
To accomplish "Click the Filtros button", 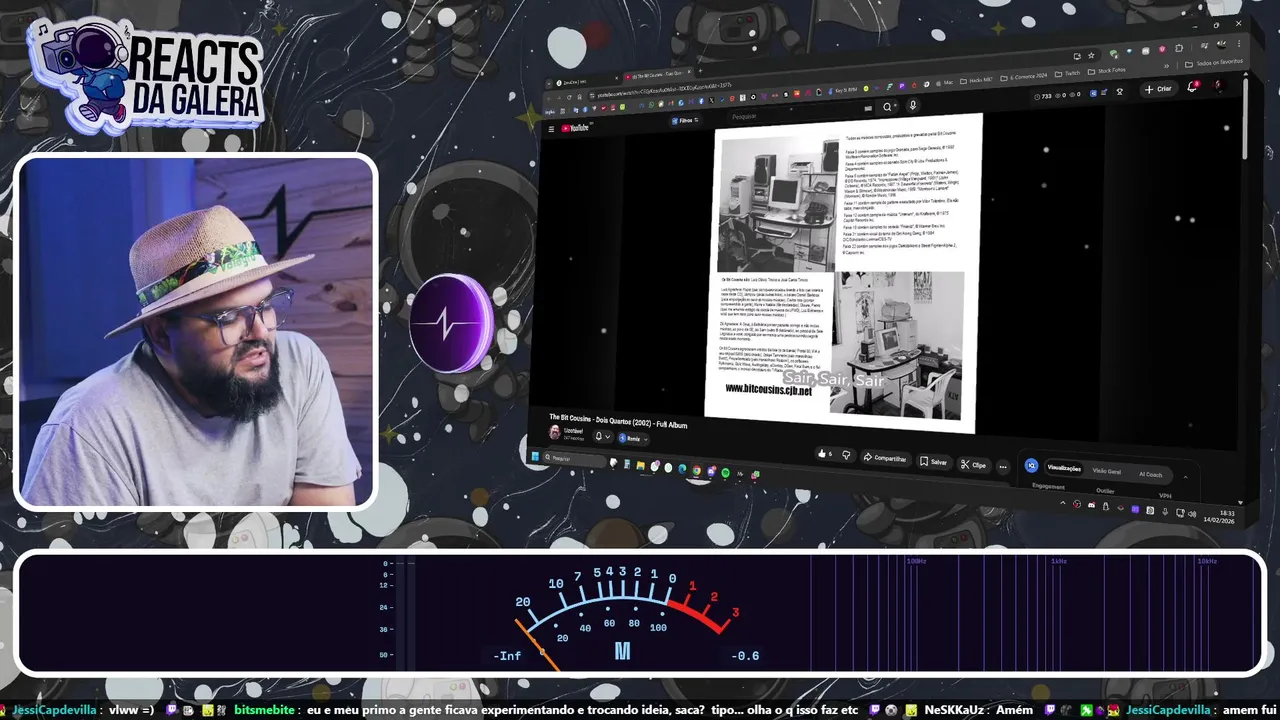I will click(685, 120).
